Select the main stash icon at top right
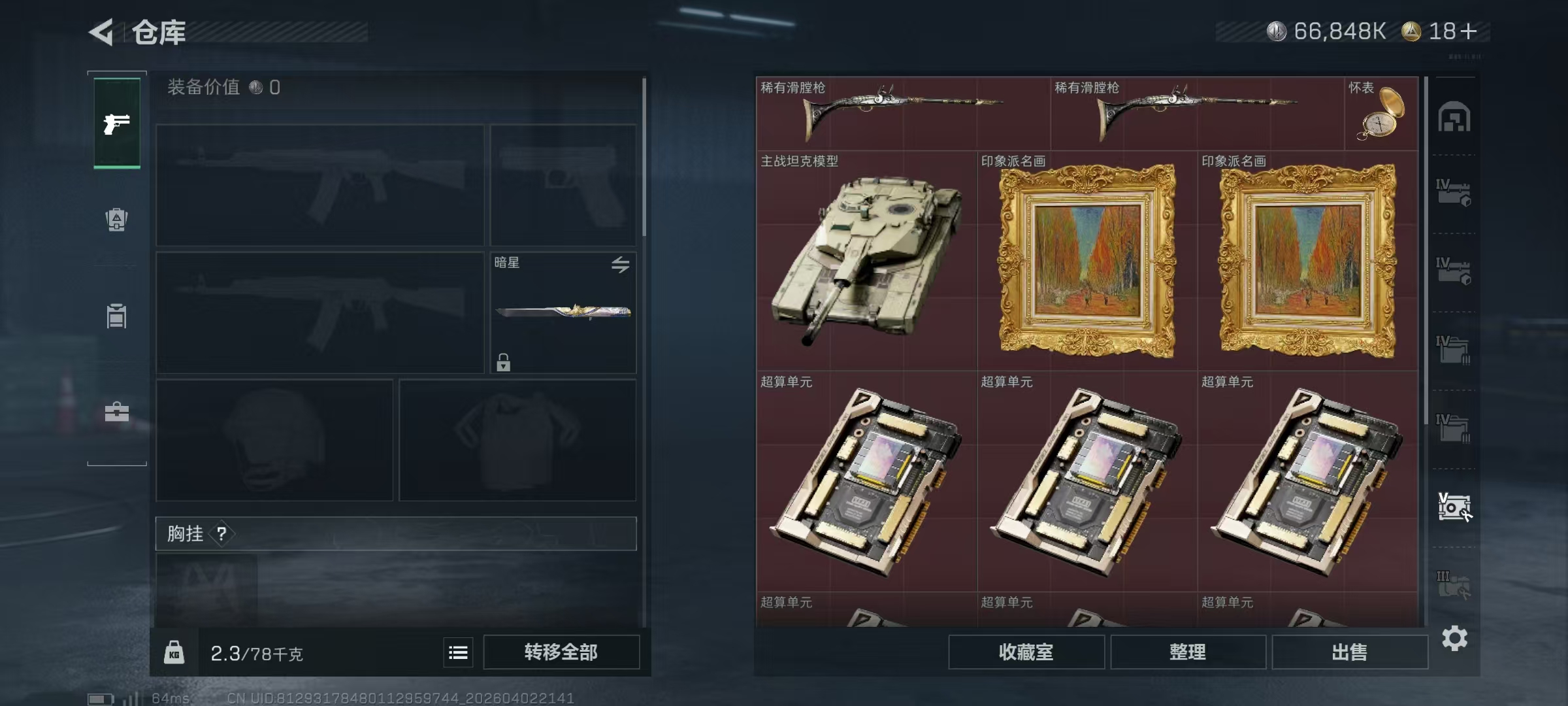1568x706 pixels. click(1454, 118)
